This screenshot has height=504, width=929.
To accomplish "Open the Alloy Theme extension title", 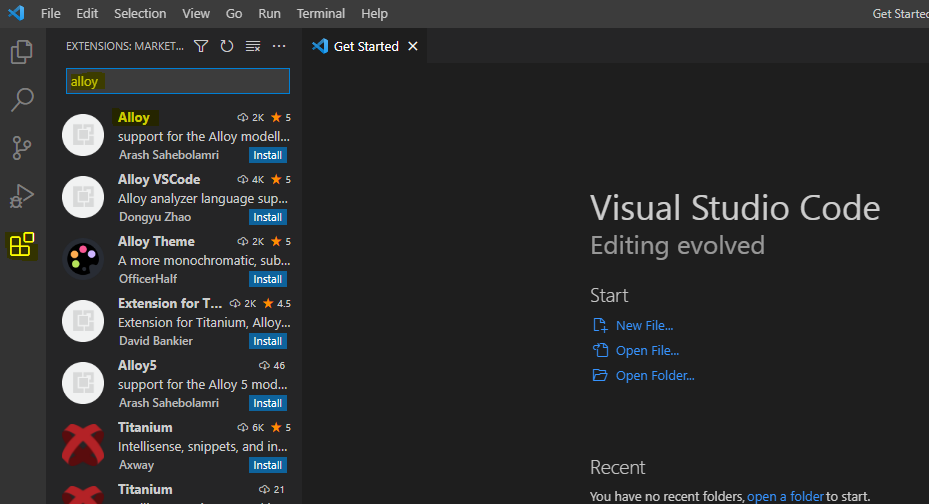I will coord(156,242).
